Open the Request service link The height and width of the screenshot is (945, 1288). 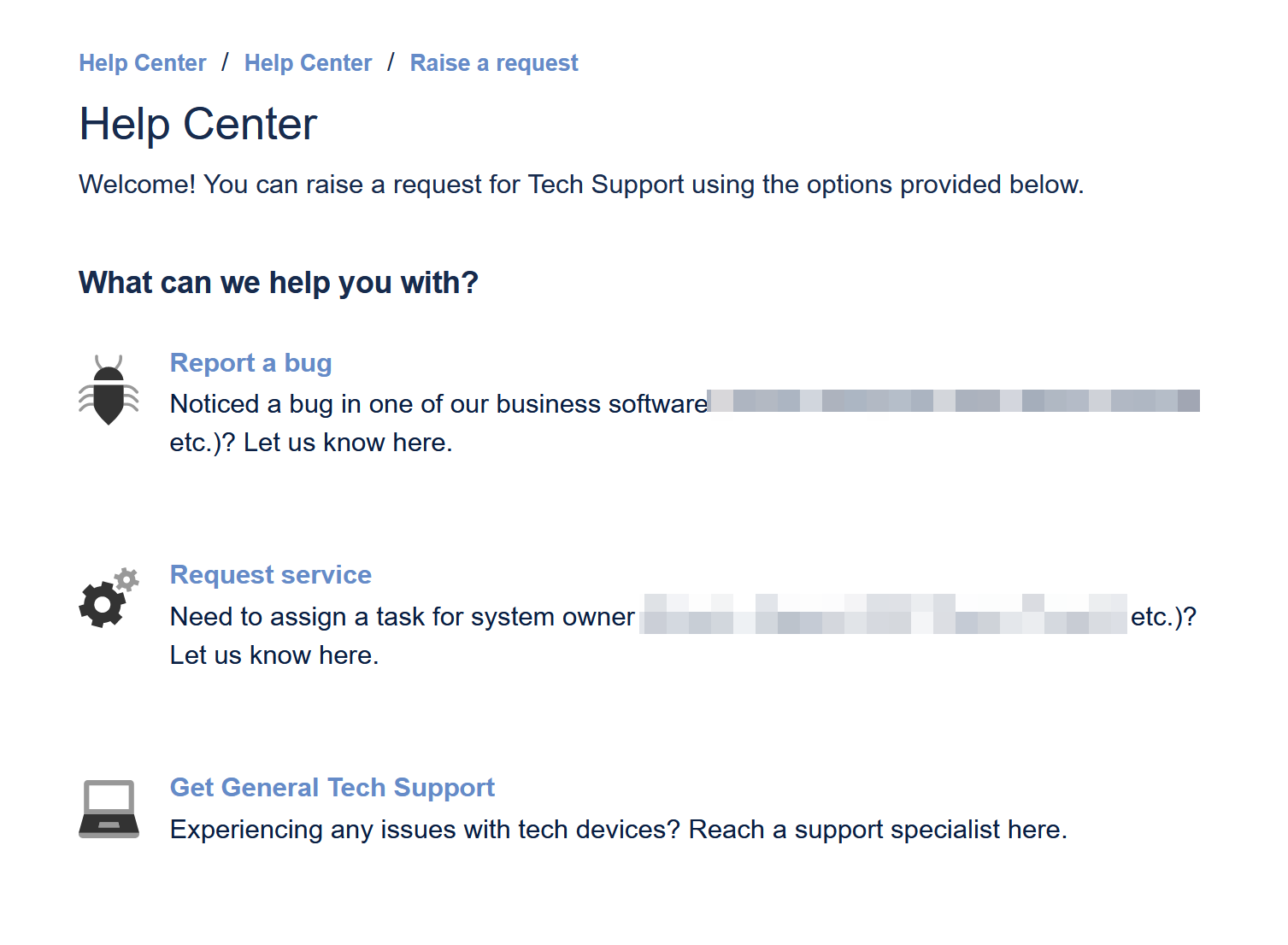pos(270,575)
